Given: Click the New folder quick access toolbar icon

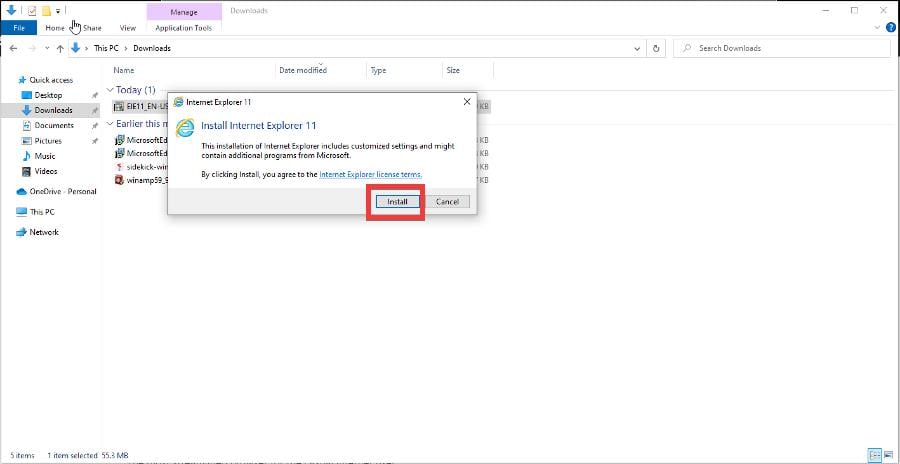Looking at the screenshot, I should point(46,10).
